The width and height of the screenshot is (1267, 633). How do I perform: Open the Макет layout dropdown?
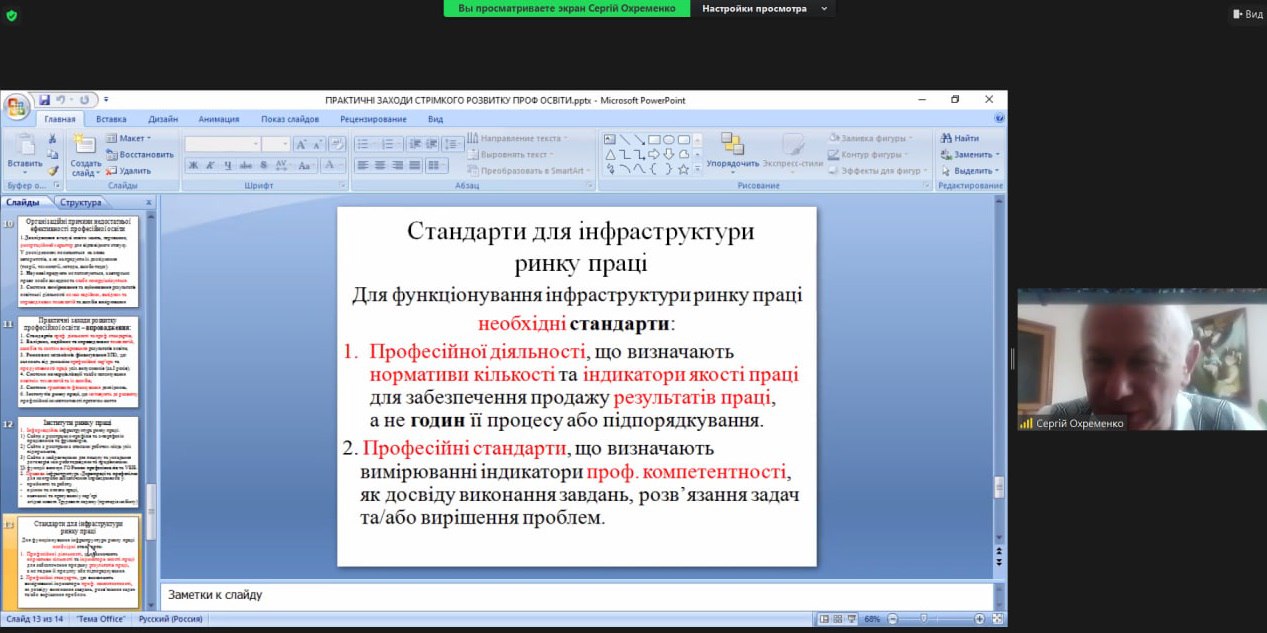[128, 138]
